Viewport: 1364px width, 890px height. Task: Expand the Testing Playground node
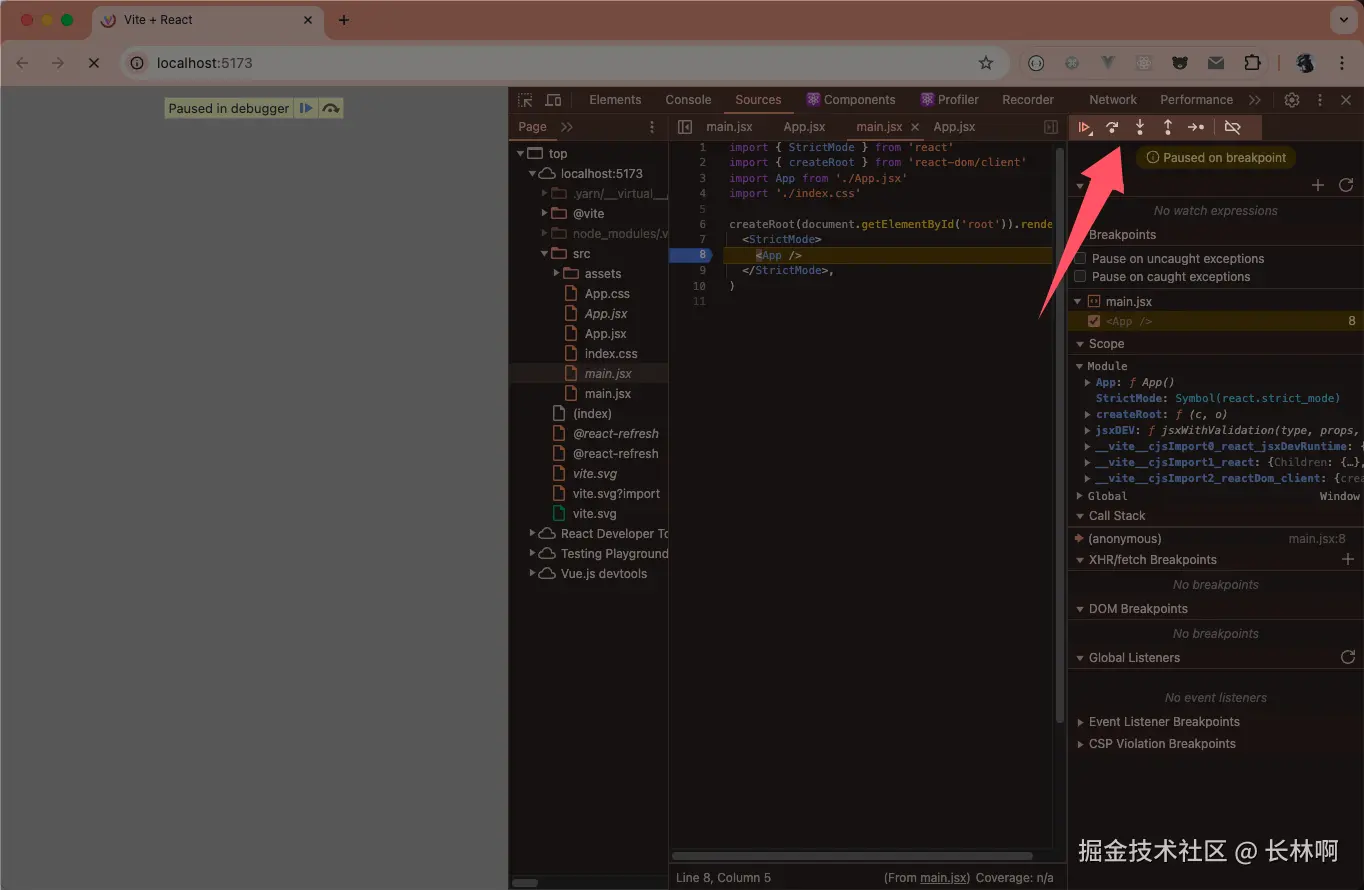coord(532,553)
